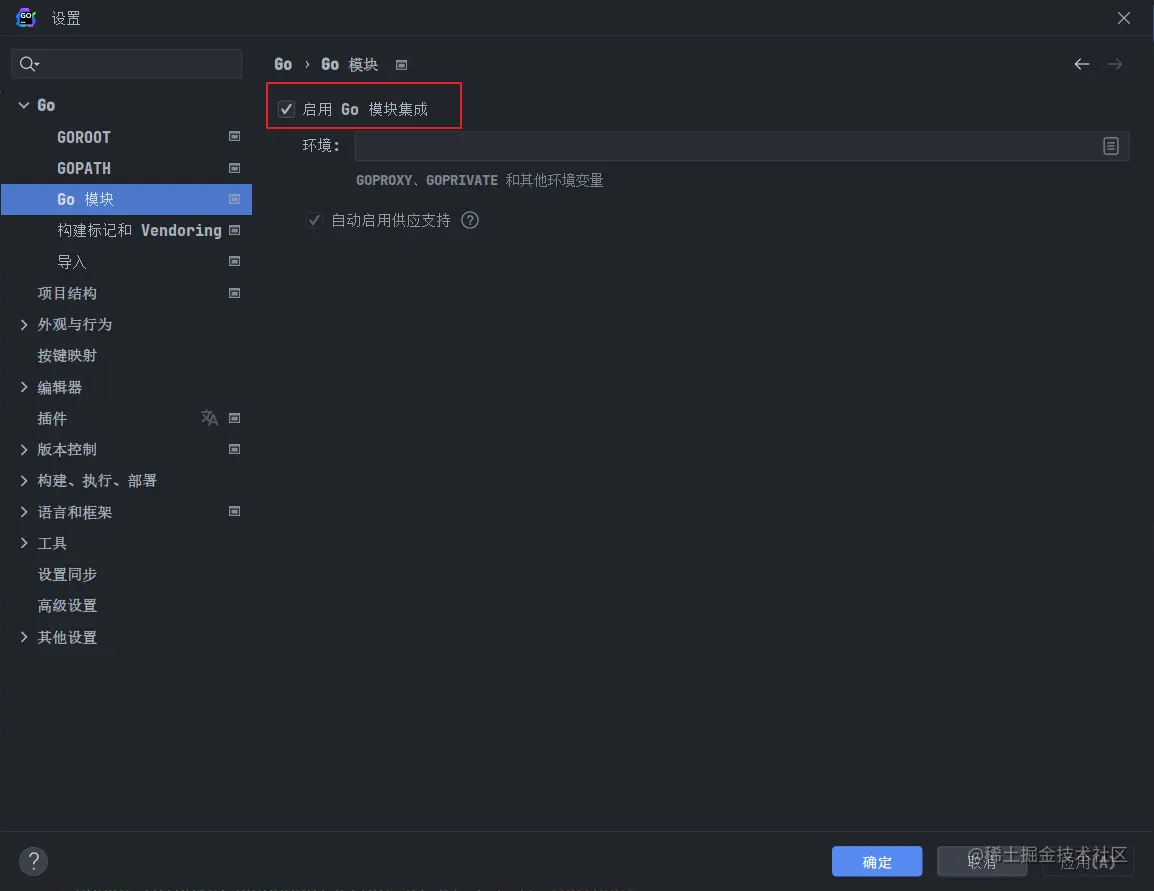Open 导入 settings page
This screenshot has height=891, width=1154.
pos(127,262)
